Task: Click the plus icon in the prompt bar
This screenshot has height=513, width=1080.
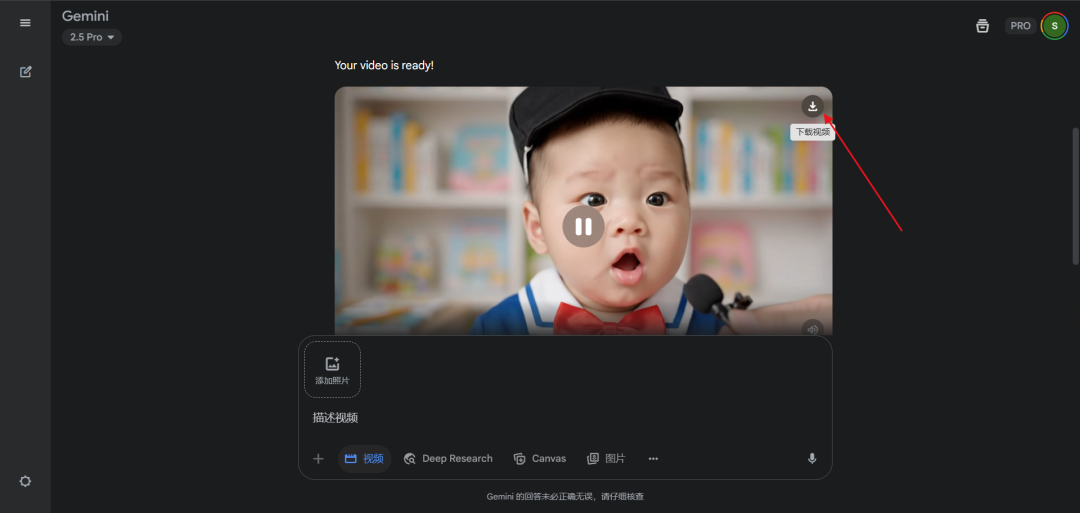Action: click(x=318, y=459)
